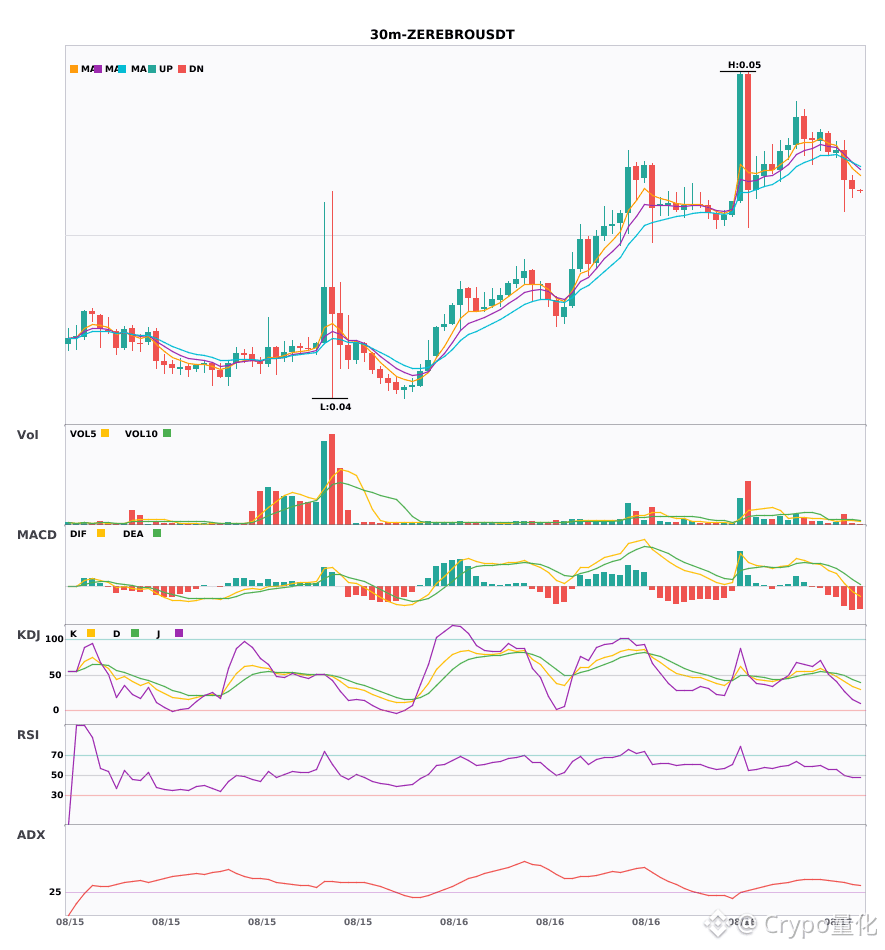This screenshot has height=950, width=885.
Task: Toggle the yellow K line legend marker
Action: coord(91,633)
